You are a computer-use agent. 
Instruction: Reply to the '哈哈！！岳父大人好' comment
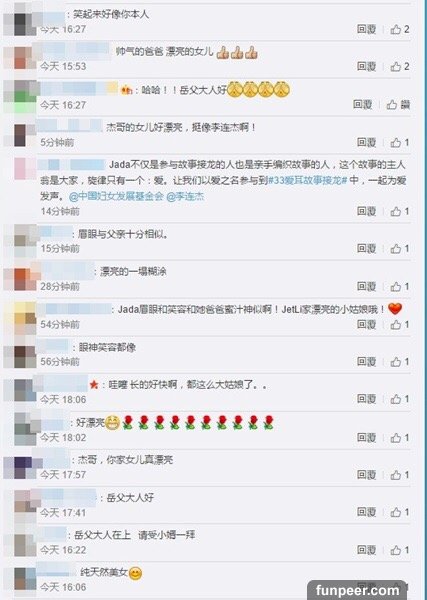click(362, 104)
